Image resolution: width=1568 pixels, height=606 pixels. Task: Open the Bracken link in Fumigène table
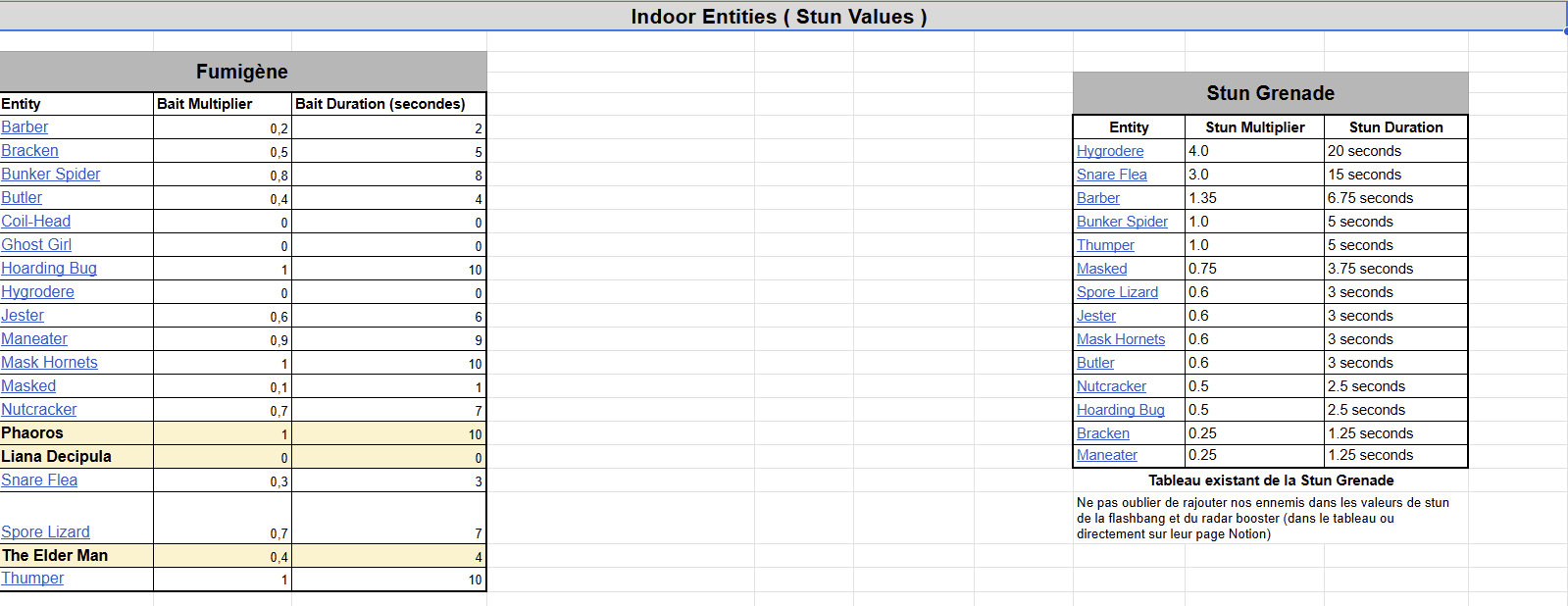point(29,151)
